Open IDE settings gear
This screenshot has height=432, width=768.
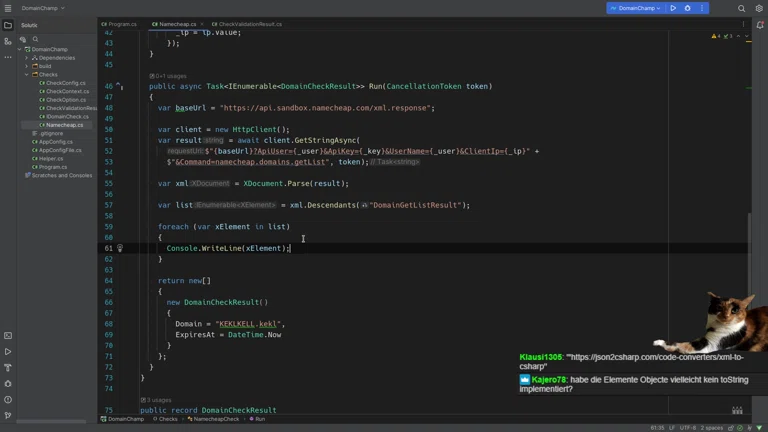[759, 8]
